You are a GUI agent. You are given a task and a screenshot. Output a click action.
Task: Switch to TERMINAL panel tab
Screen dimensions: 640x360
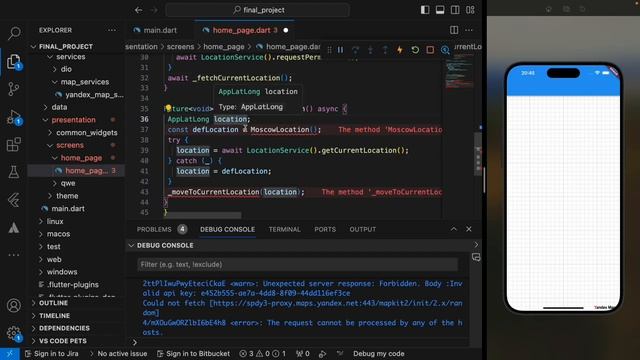click(x=284, y=229)
